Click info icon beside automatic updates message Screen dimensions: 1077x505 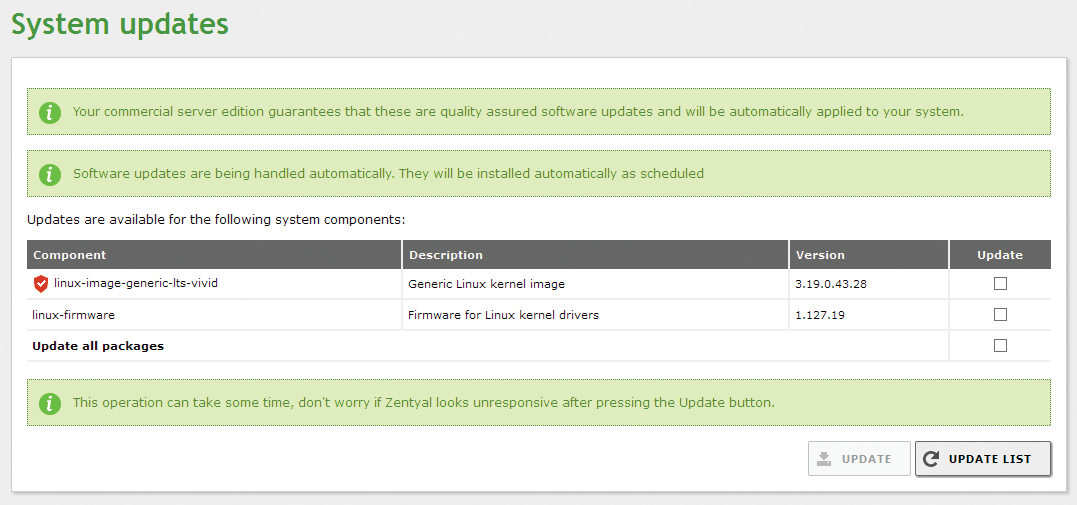(50, 174)
